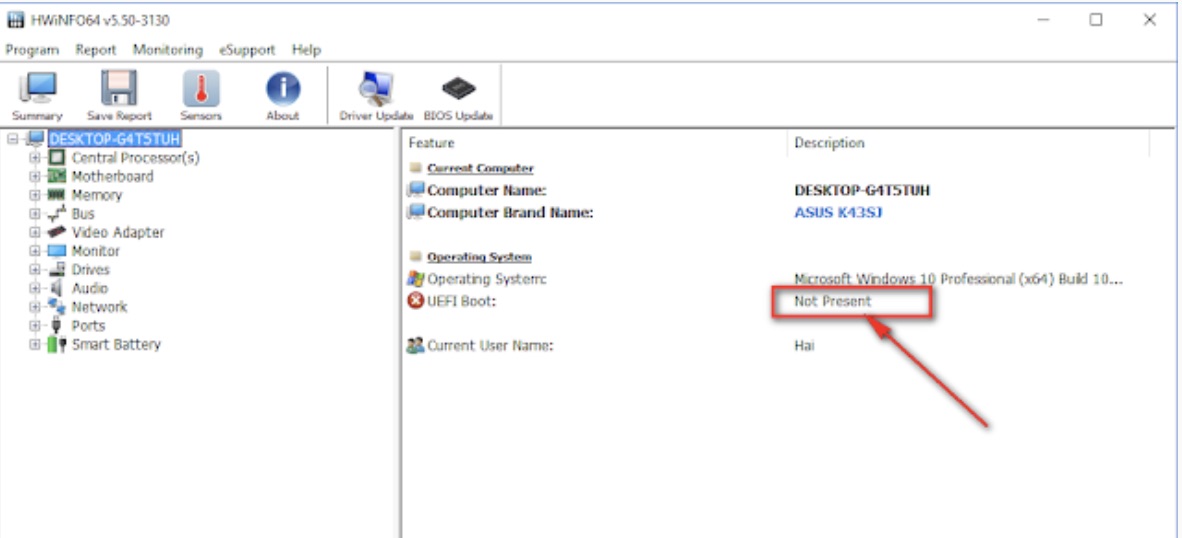
Task: Click the Smart Battery icon
Action: [x=57, y=344]
